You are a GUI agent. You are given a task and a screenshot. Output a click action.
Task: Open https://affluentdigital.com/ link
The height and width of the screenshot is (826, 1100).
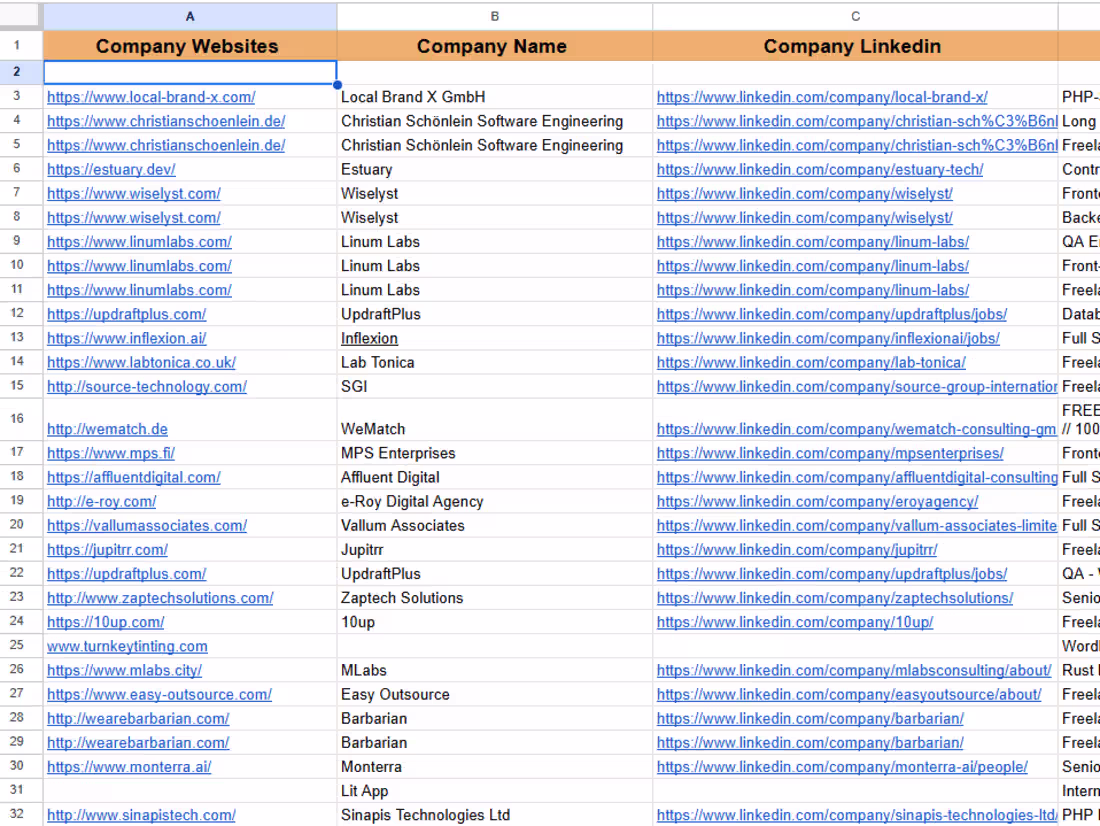click(x=133, y=477)
